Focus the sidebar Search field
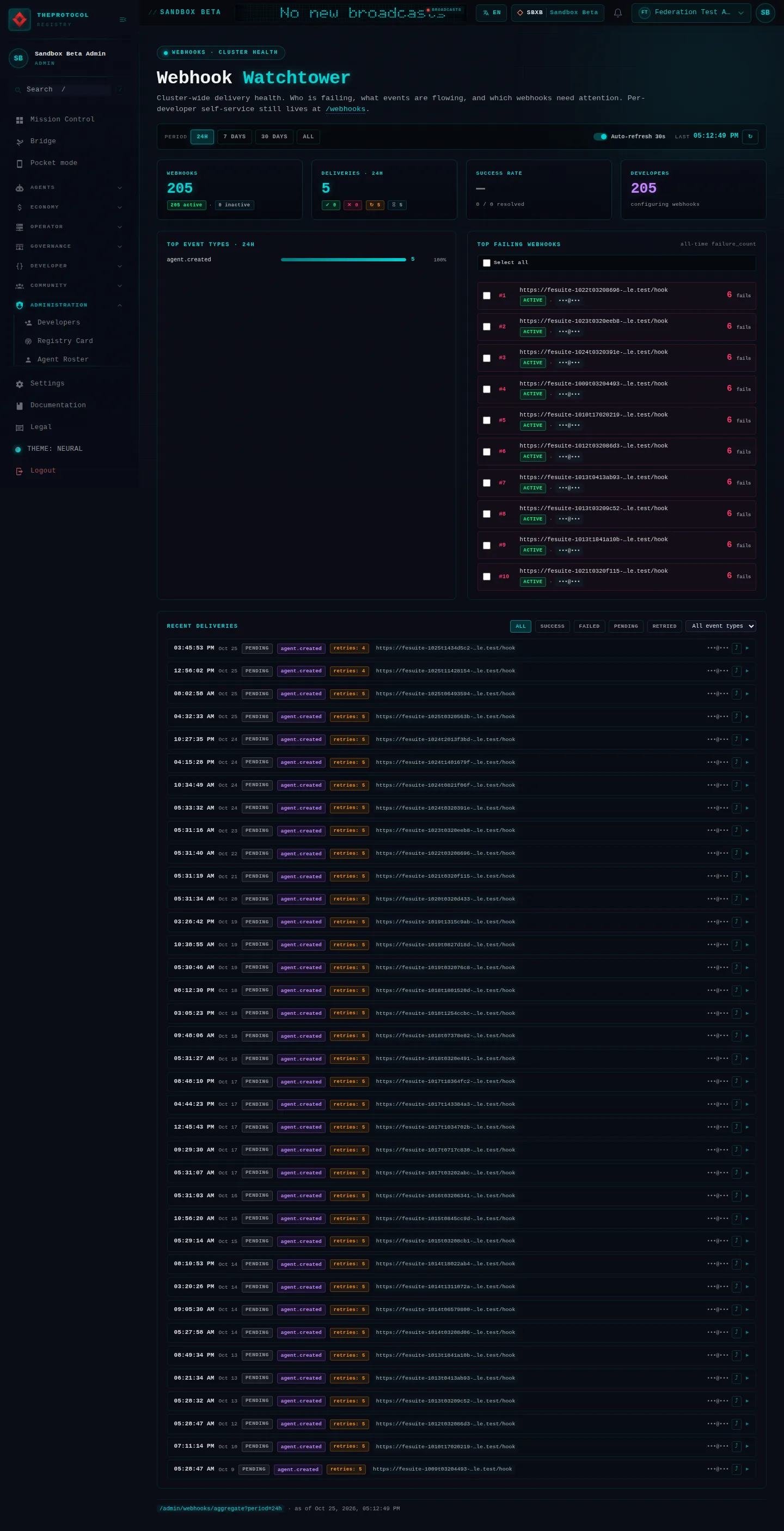 [69, 90]
